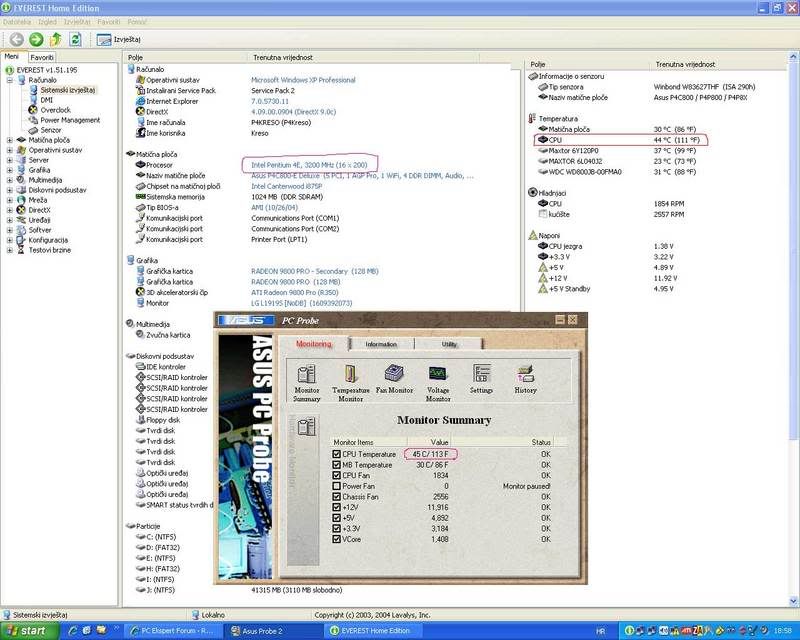800x640 pixels.
Task: Expand the Diskovni podsustav tree node
Action: click(x=10, y=190)
